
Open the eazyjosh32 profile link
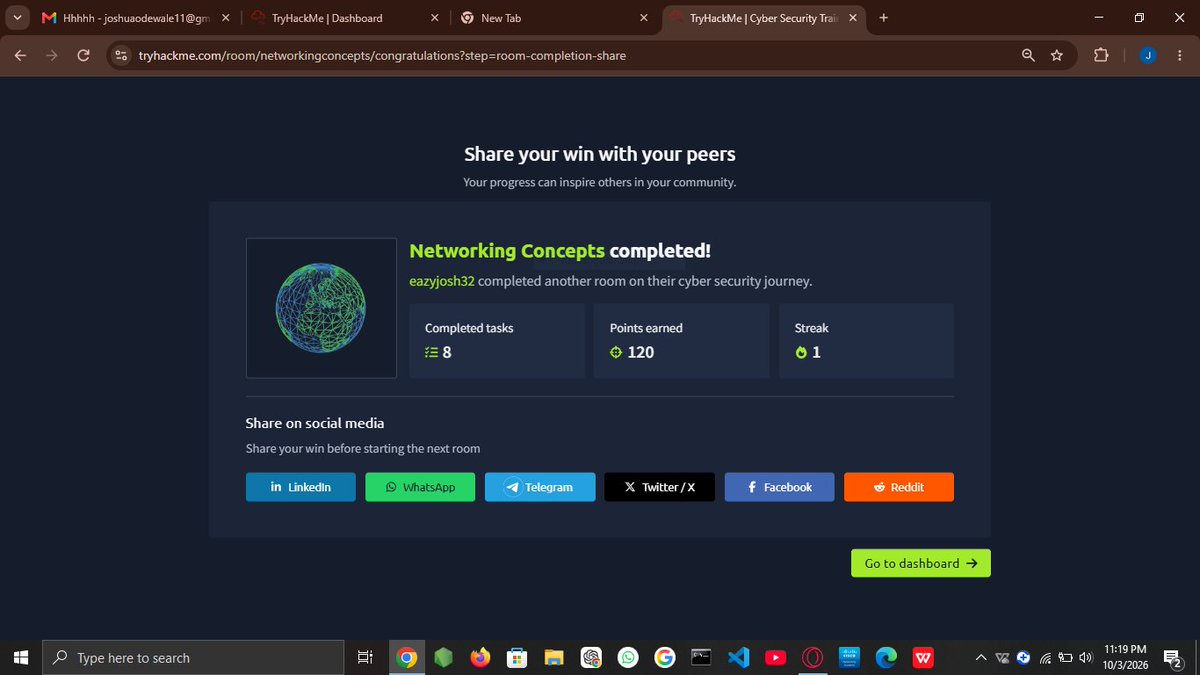coord(442,281)
